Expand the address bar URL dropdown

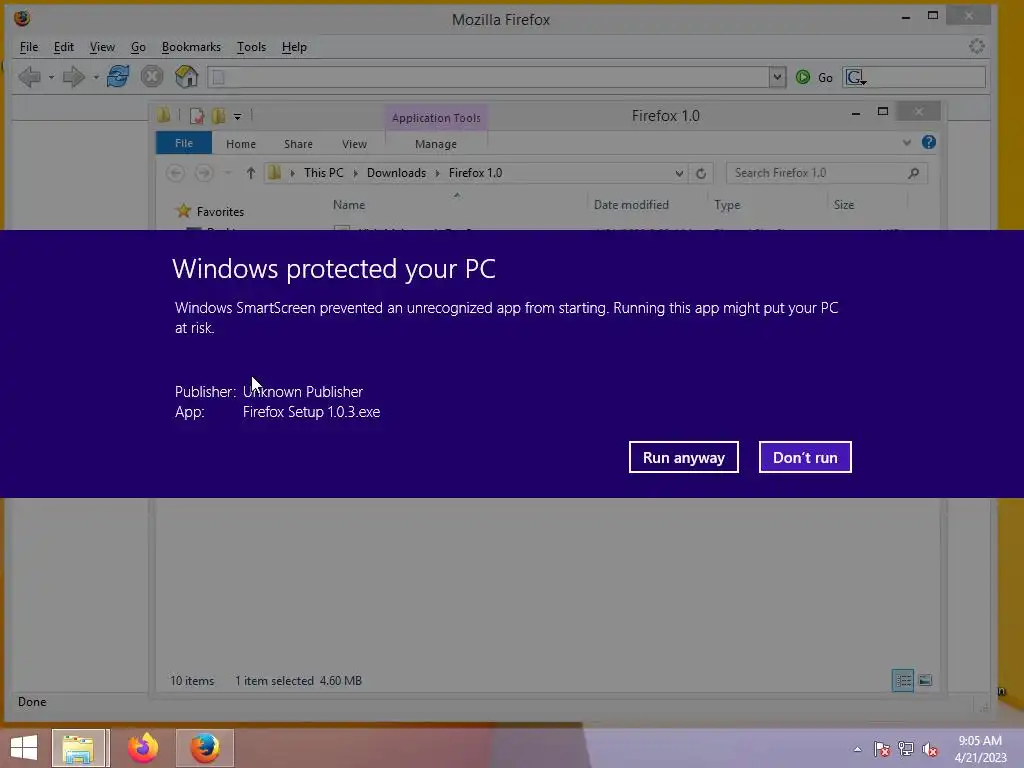coord(776,77)
